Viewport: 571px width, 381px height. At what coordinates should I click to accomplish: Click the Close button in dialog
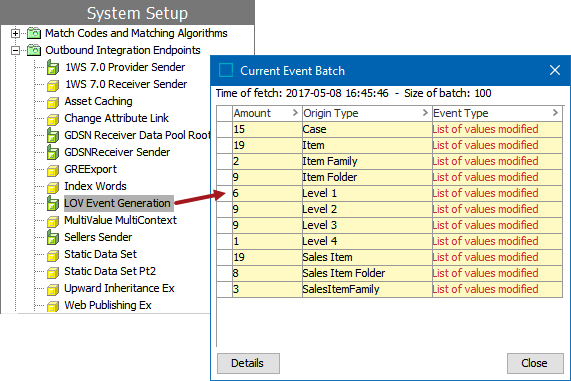(x=535, y=363)
